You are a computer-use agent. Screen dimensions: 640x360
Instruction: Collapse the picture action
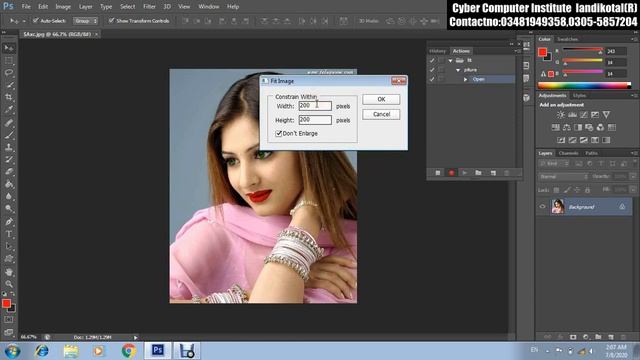click(x=458, y=70)
